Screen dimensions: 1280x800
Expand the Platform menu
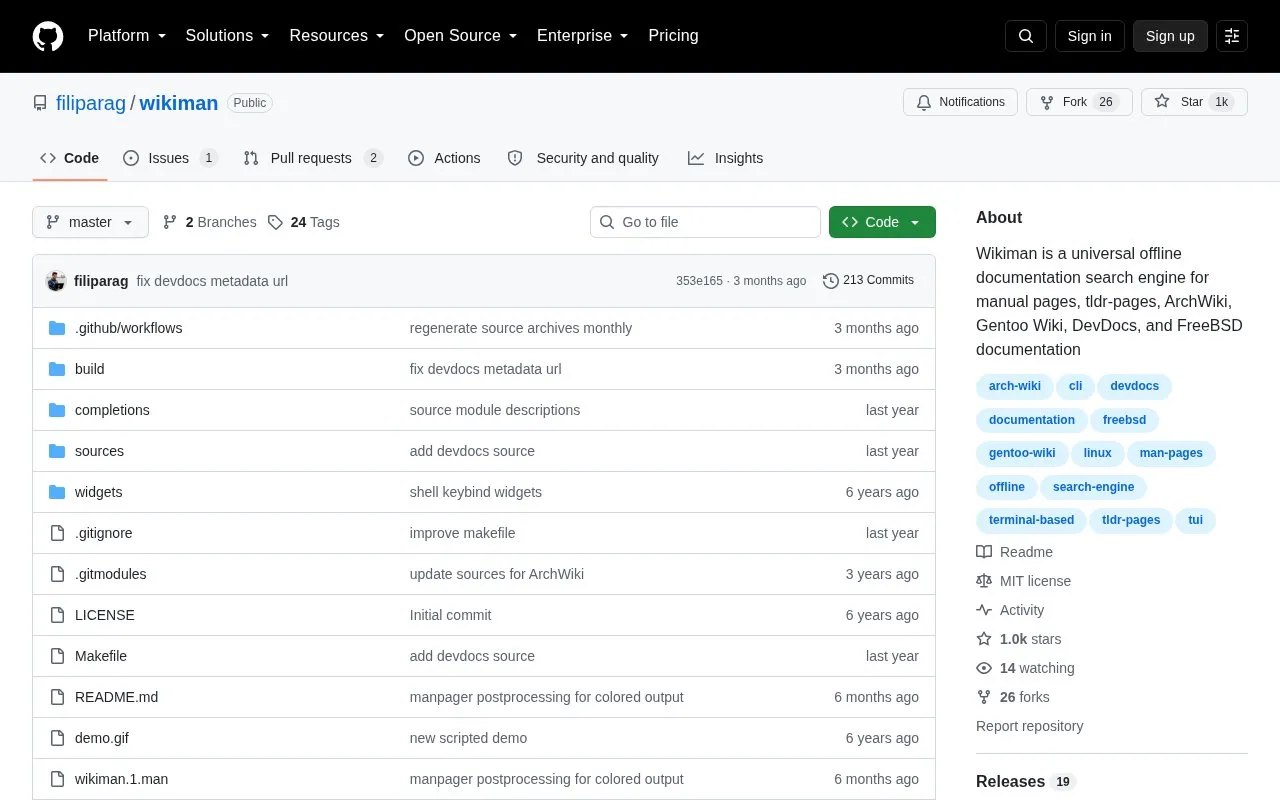point(126,36)
